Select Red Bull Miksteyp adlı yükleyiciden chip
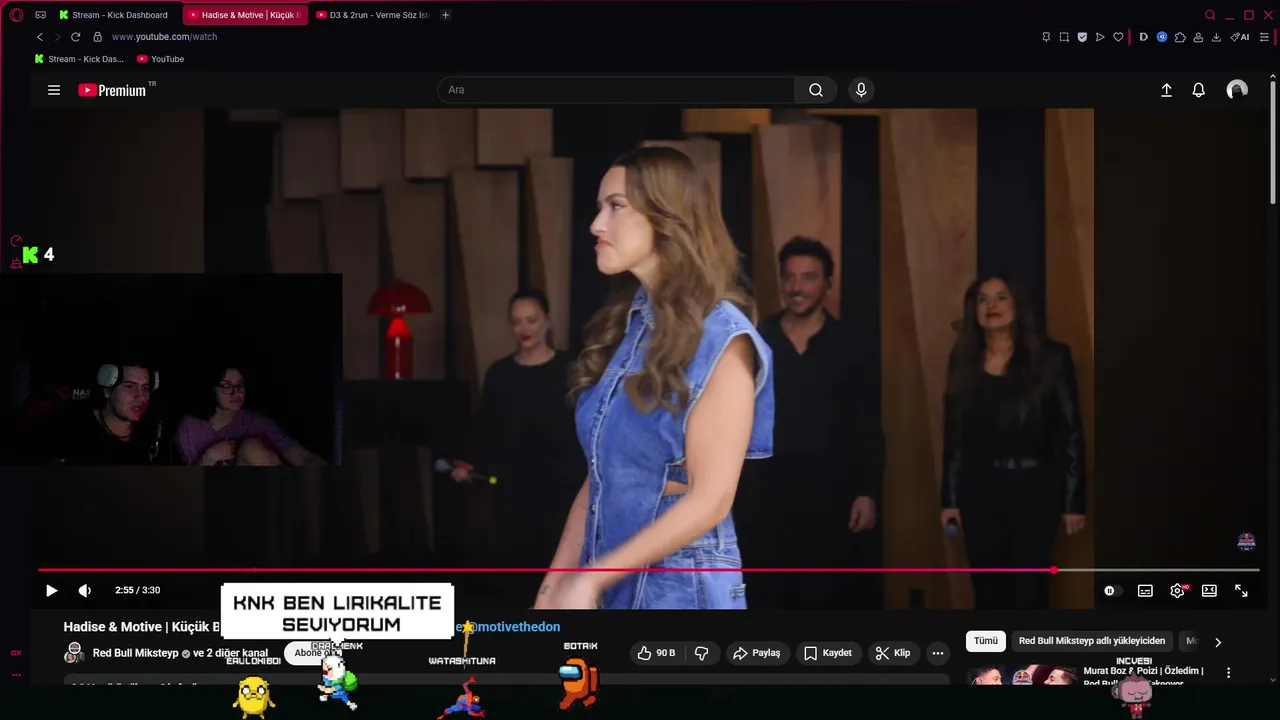Image resolution: width=1280 pixels, height=720 pixels. (1092, 641)
